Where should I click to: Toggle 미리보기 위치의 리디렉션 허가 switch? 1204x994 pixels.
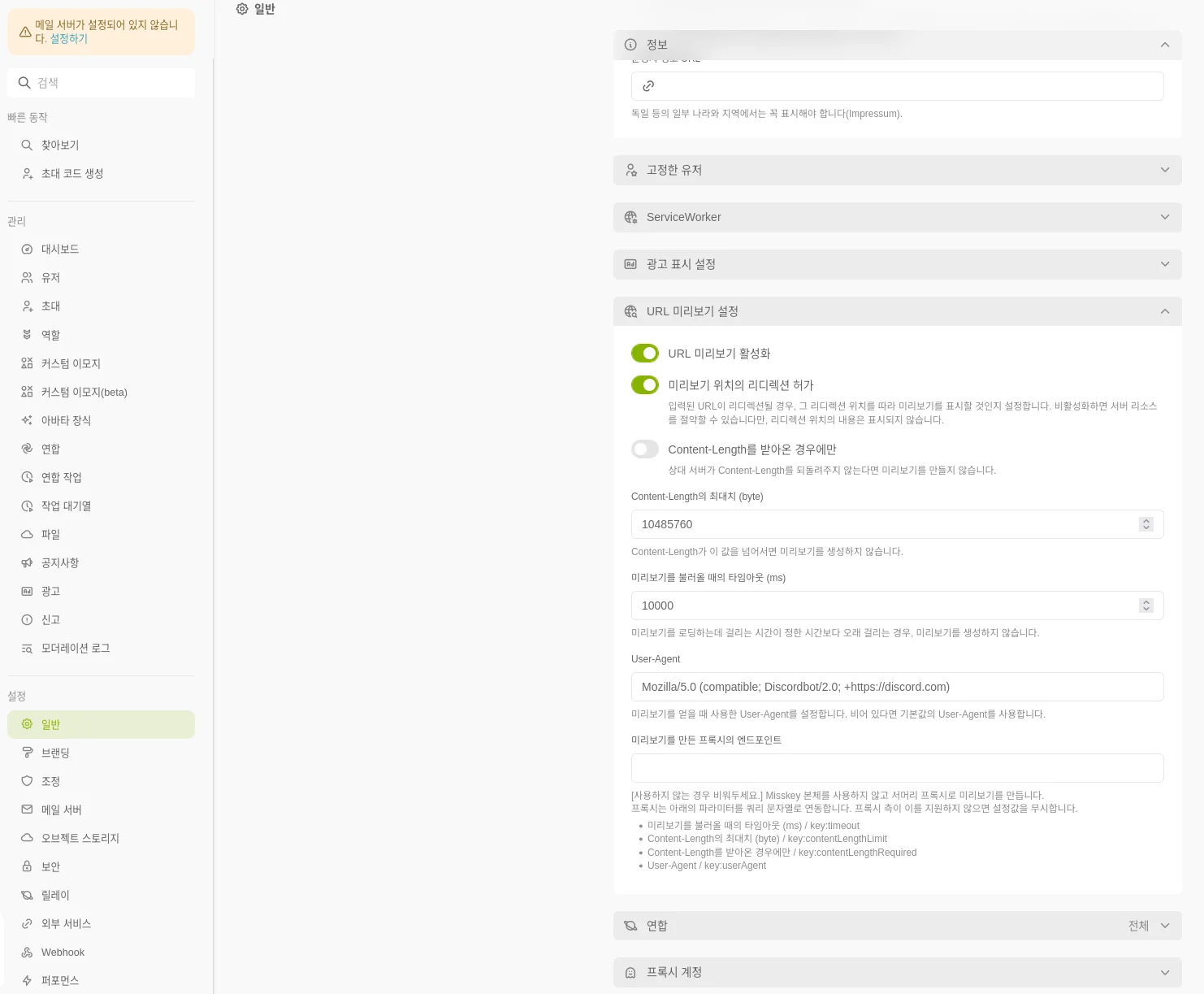point(645,385)
